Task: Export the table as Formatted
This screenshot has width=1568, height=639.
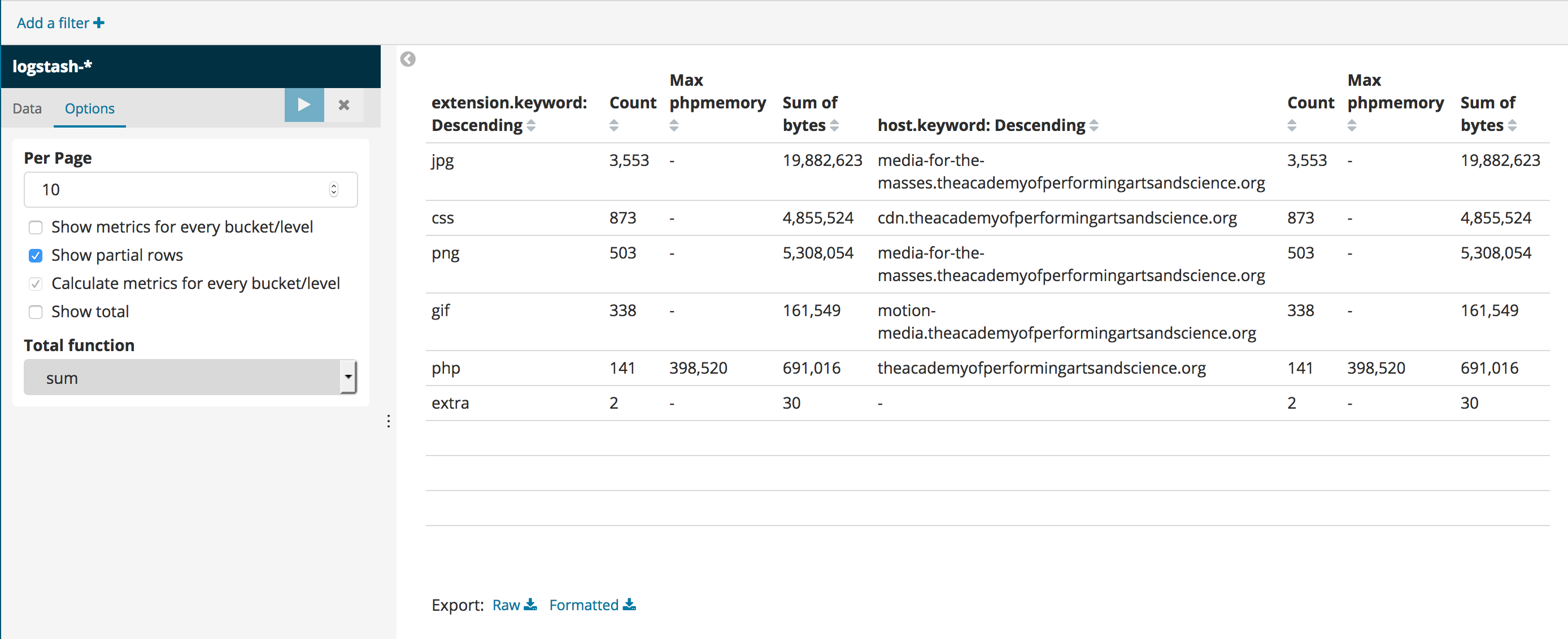Action: (583, 605)
